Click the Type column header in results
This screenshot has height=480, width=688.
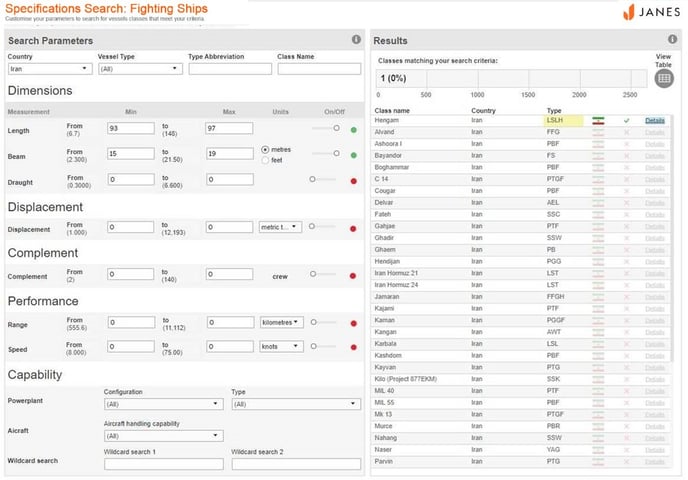(x=554, y=110)
